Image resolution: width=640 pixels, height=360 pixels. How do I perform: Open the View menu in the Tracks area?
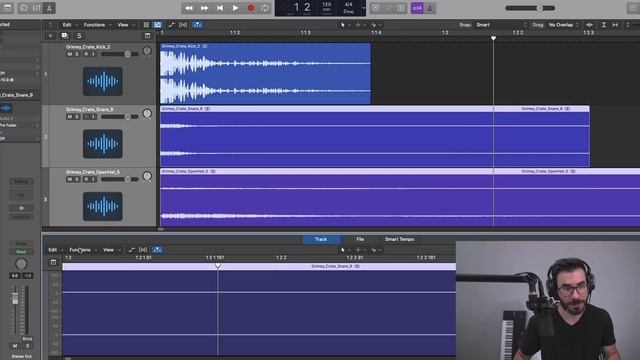point(123,25)
